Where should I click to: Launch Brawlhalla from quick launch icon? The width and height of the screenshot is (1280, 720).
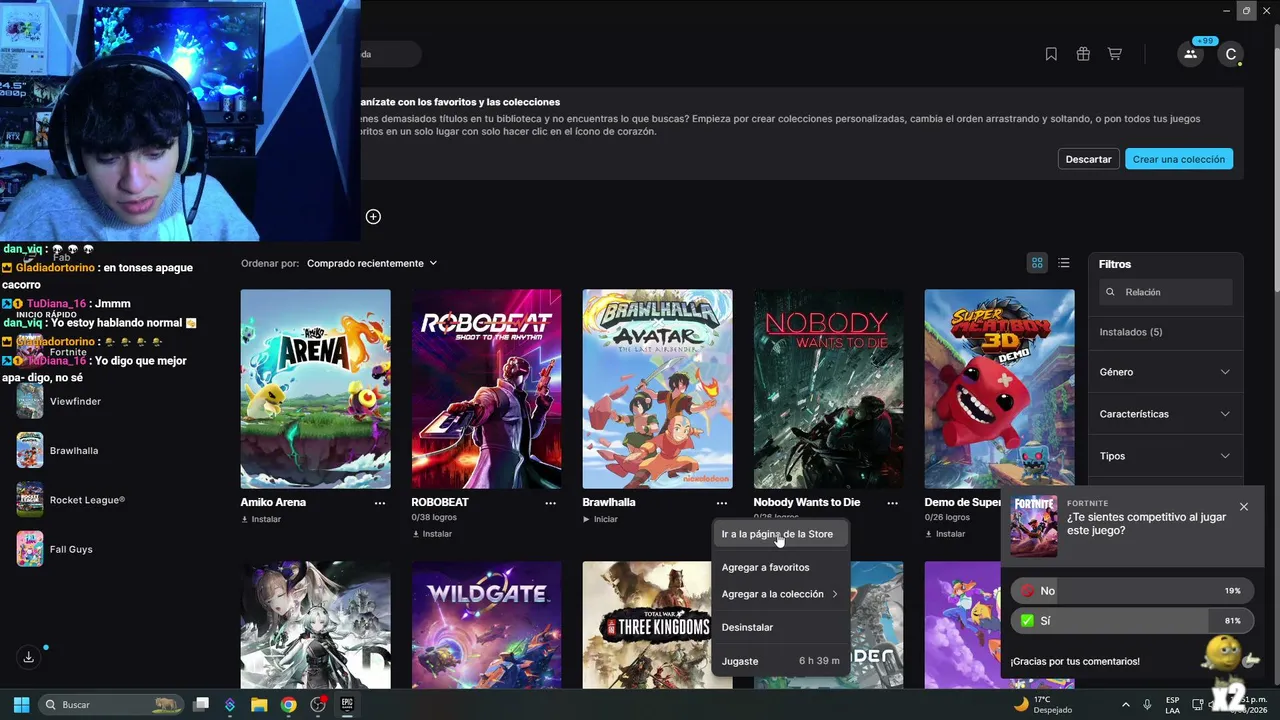click(x=30, y=450)
